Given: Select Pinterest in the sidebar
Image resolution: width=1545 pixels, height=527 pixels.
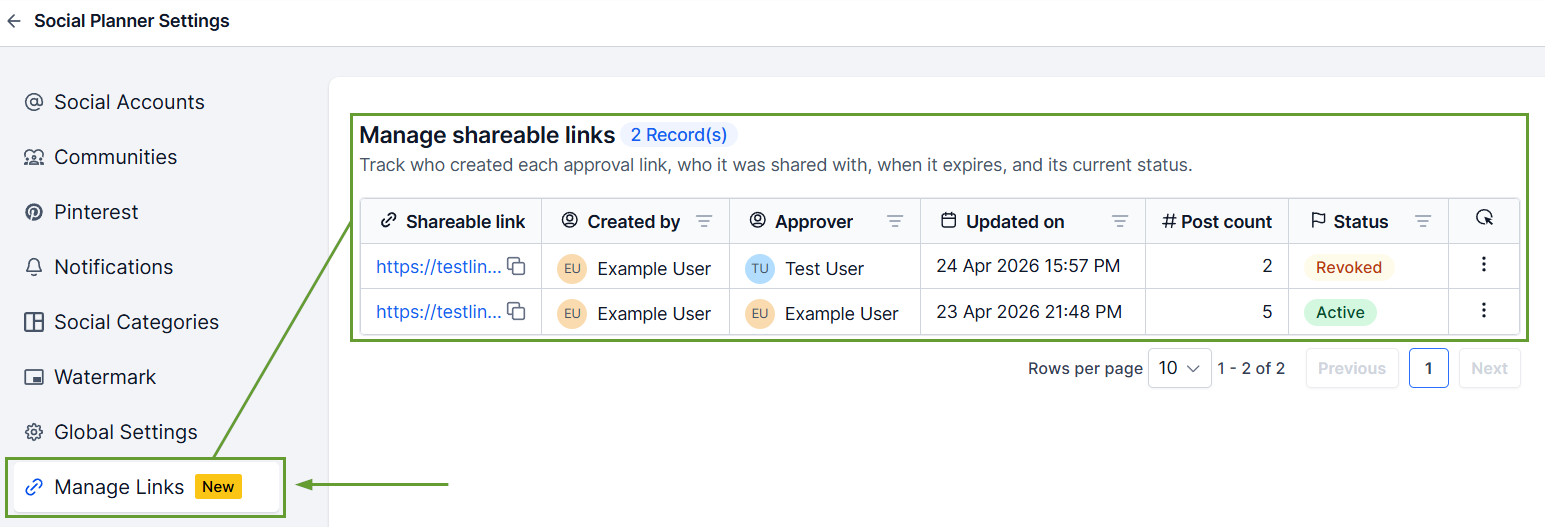Looking at the screenshot, I should [x=96, y=212].
